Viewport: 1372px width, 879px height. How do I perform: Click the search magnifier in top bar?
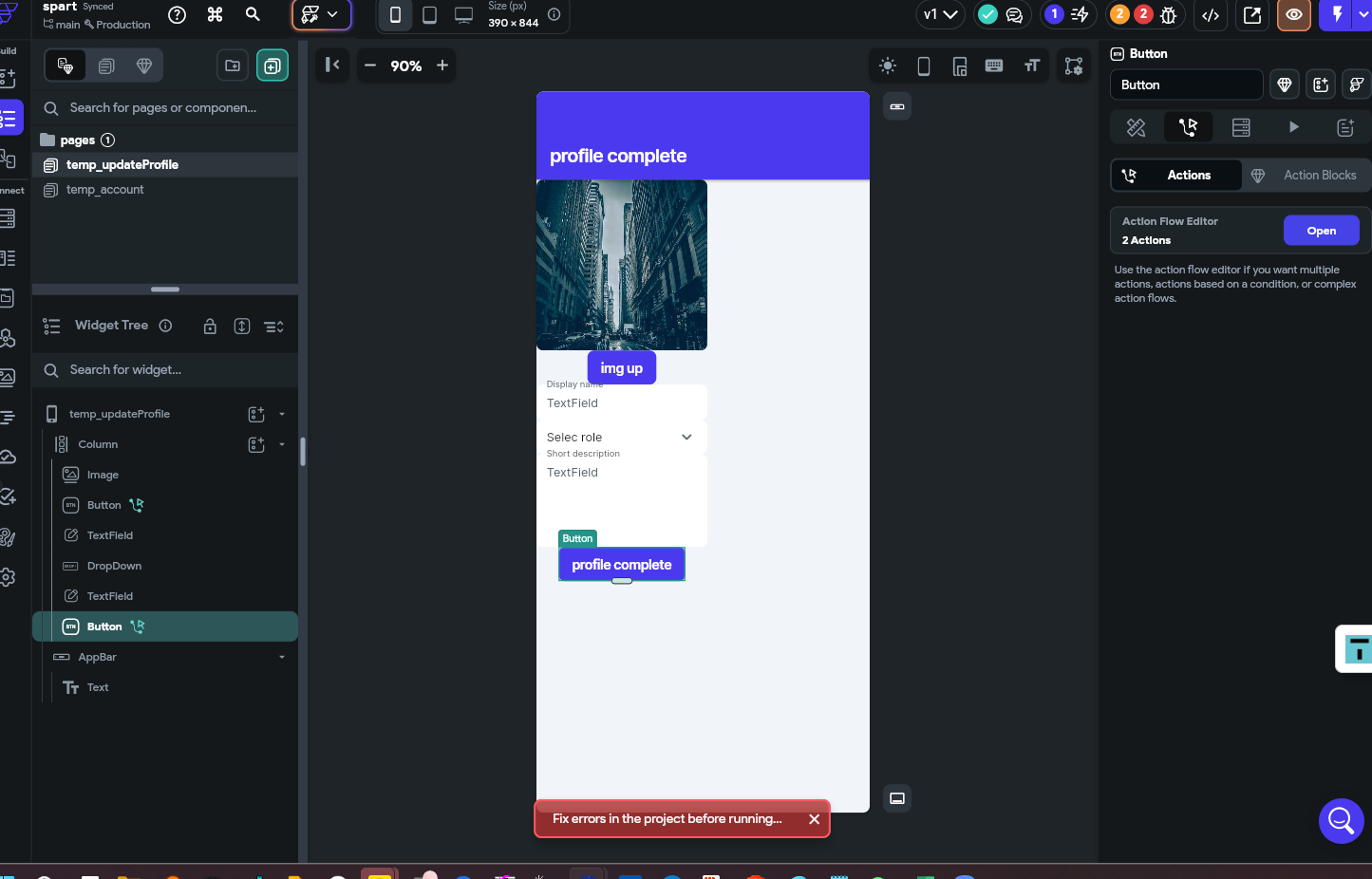253,14
